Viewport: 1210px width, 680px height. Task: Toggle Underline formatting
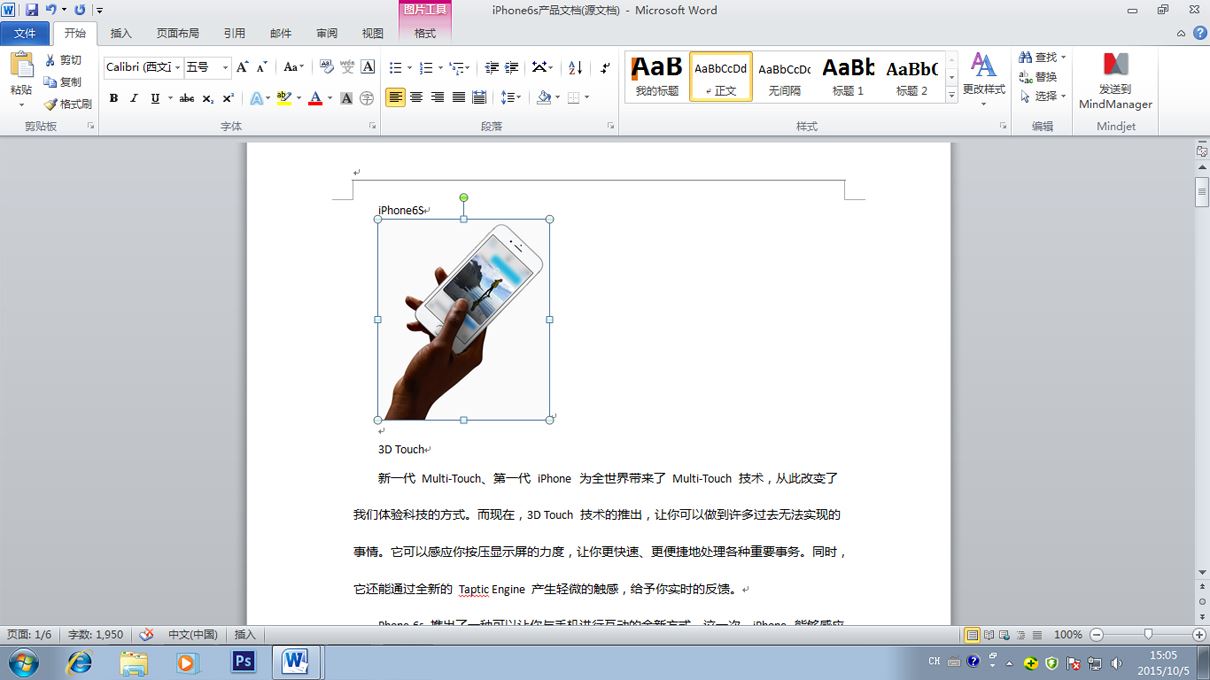coord(155,98)
